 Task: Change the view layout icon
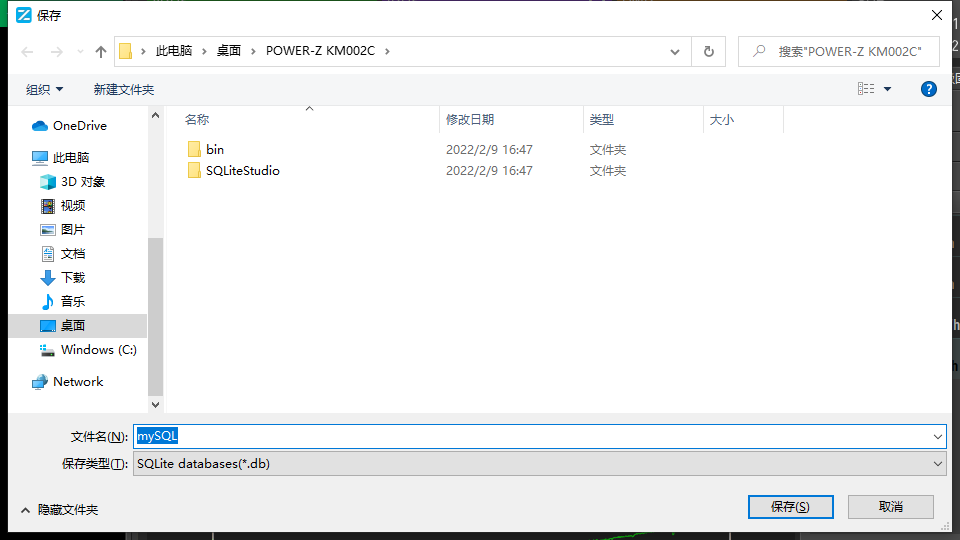click(x=866, y=89)
